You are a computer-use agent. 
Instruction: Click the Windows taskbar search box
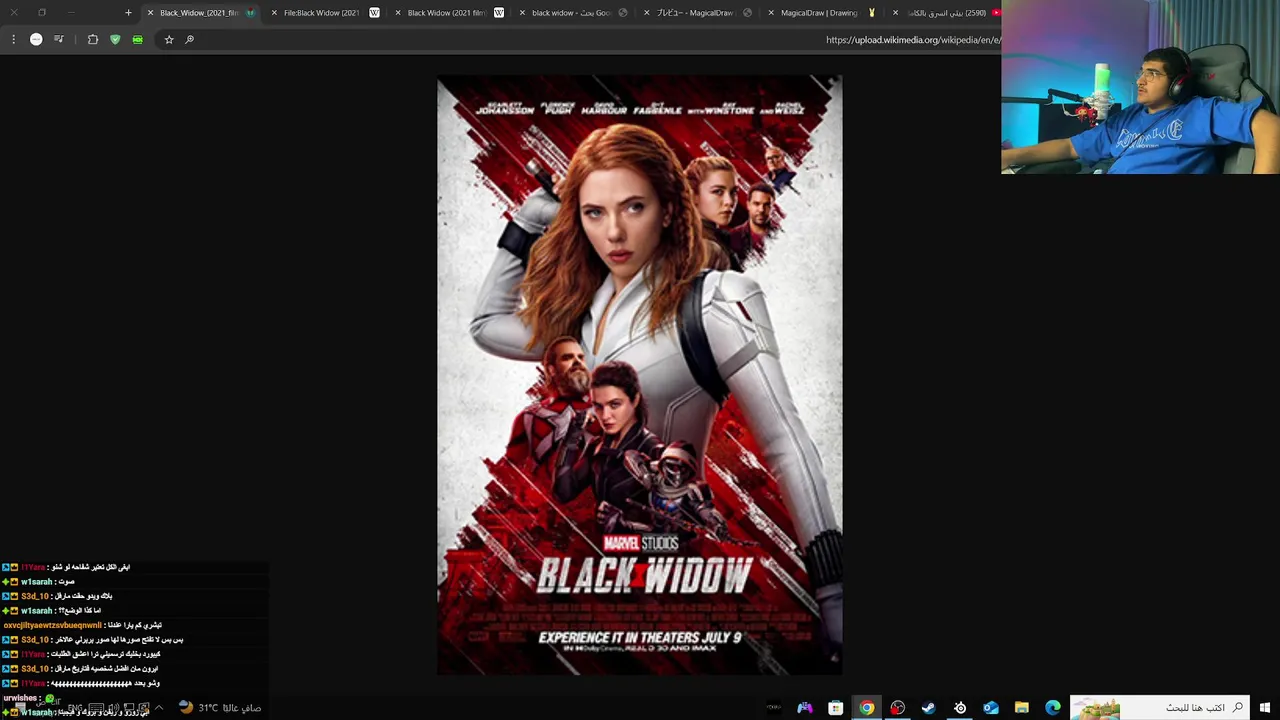tap(1160, 708)
